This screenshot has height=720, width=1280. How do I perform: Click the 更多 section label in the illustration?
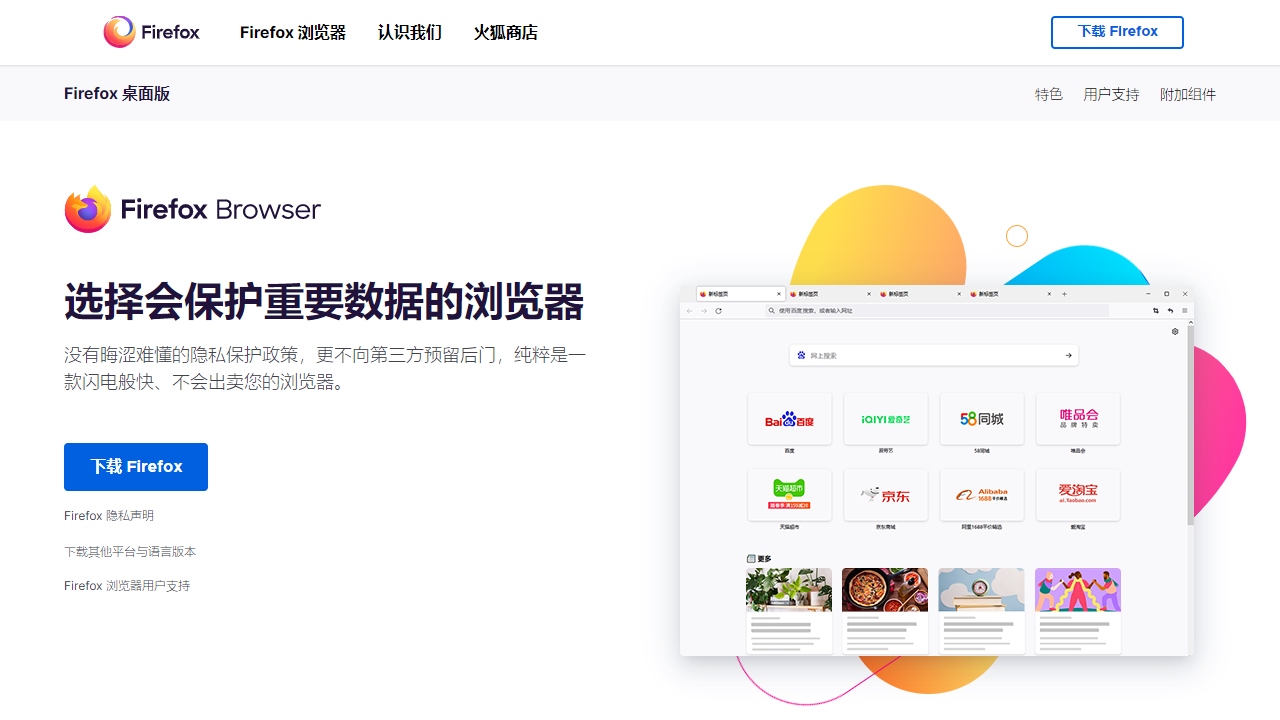click(760, 558)
